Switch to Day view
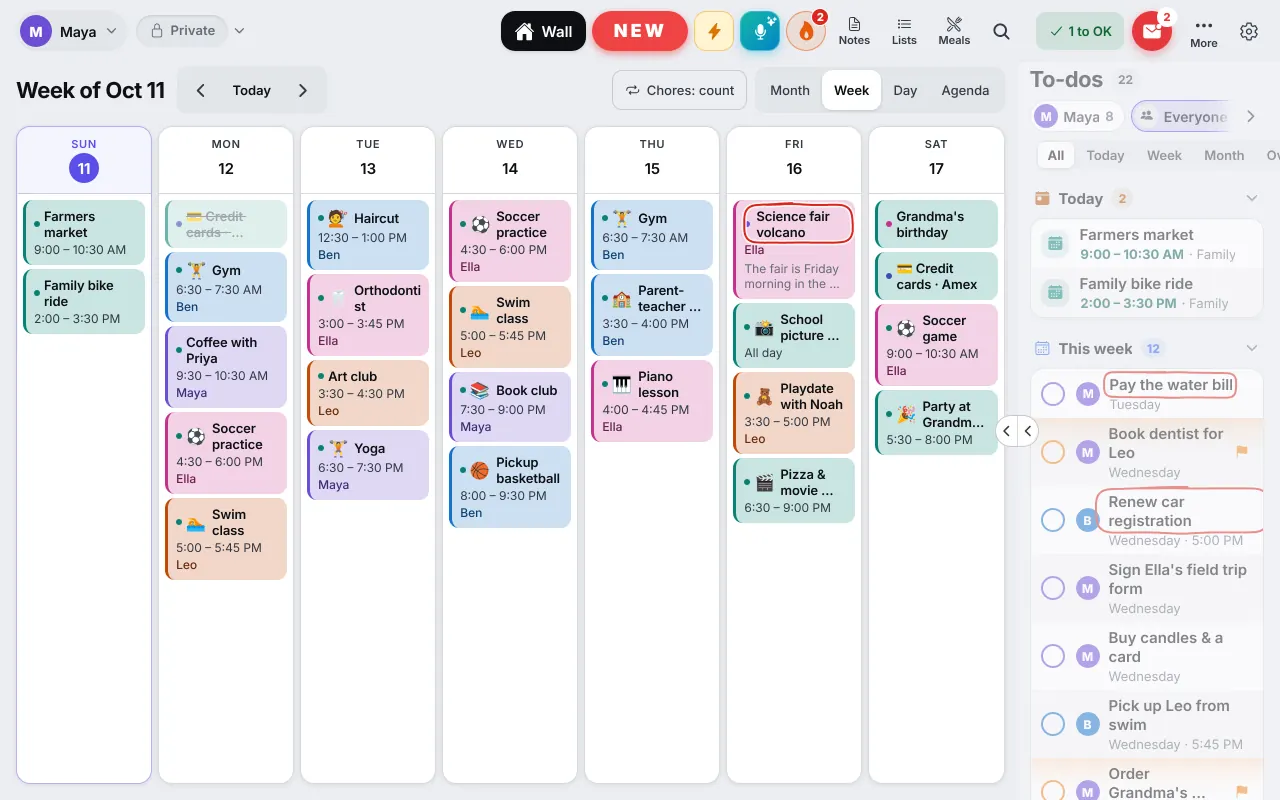 [905, 90]
